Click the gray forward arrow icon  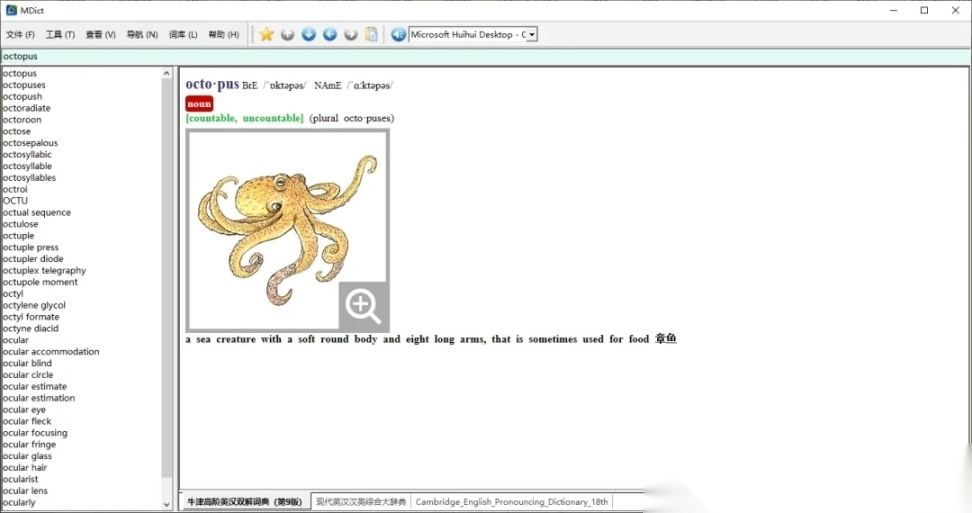(351, 34)
